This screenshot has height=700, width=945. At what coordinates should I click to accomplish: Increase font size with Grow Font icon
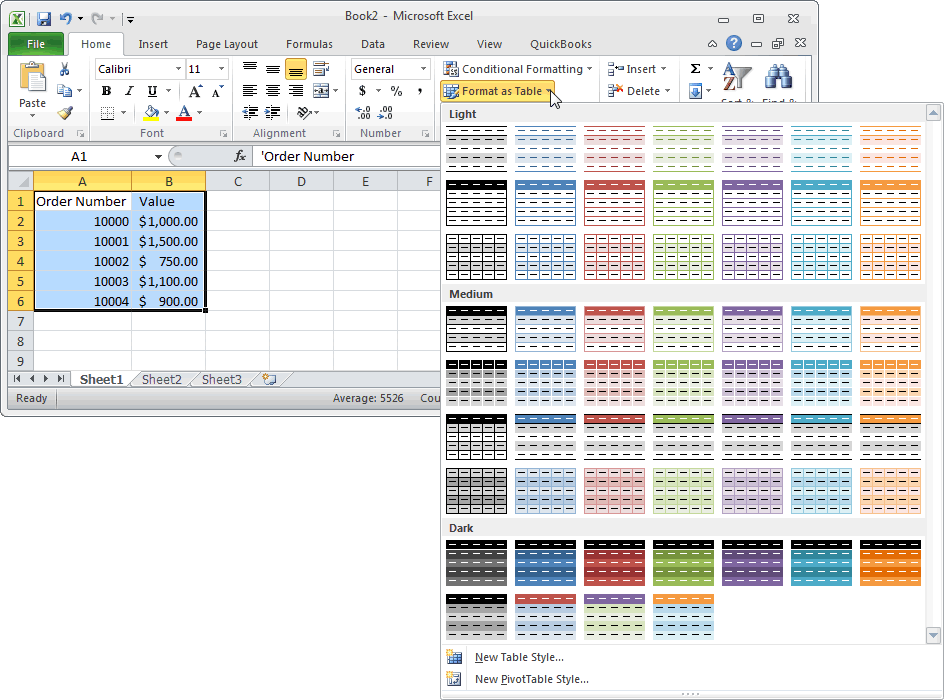click(195, 91)
